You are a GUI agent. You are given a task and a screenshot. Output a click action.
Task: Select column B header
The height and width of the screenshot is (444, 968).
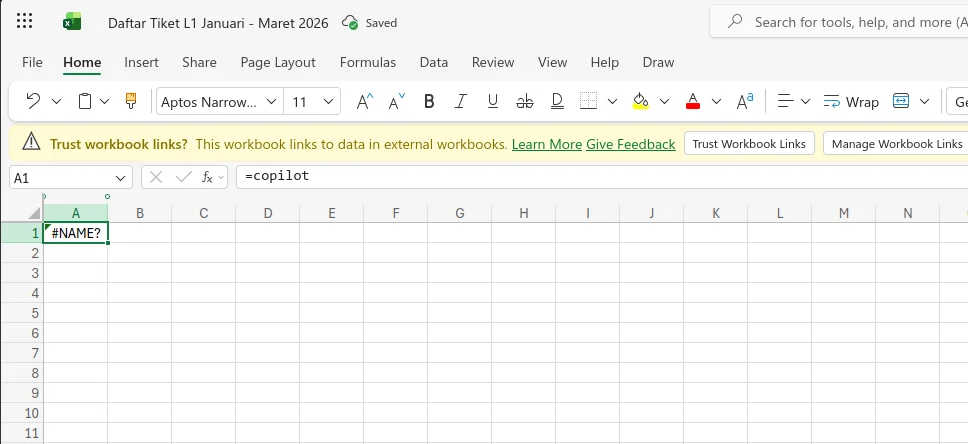pyautogui.click(x=140, y=213)
